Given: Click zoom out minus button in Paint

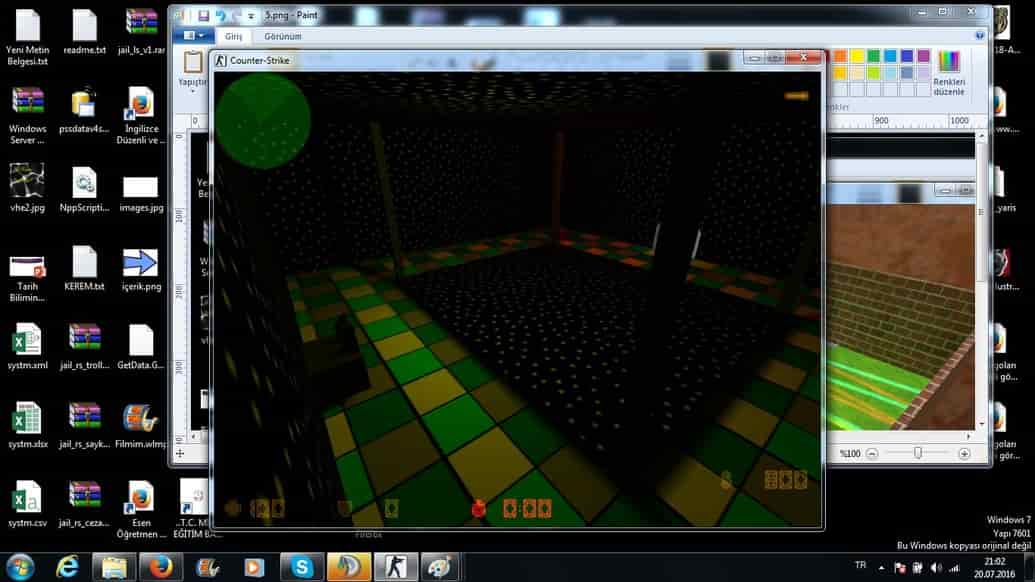Looking at the screenshot, I should [872, 453].
